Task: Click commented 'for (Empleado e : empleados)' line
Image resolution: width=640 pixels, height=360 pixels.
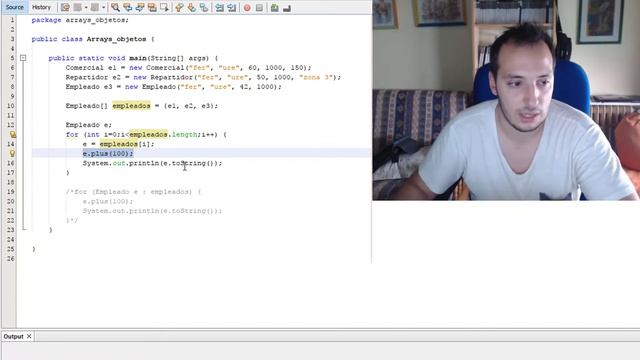Action: 133,192
